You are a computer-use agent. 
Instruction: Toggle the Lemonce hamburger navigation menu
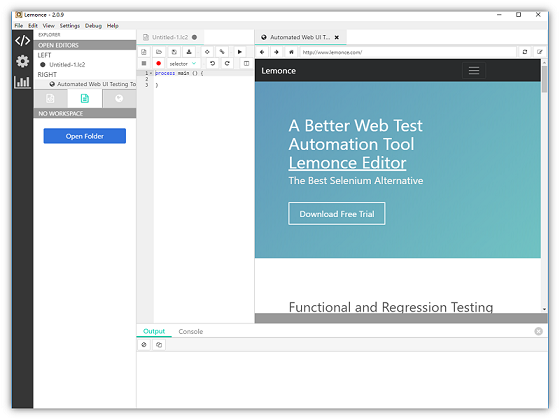474,70
